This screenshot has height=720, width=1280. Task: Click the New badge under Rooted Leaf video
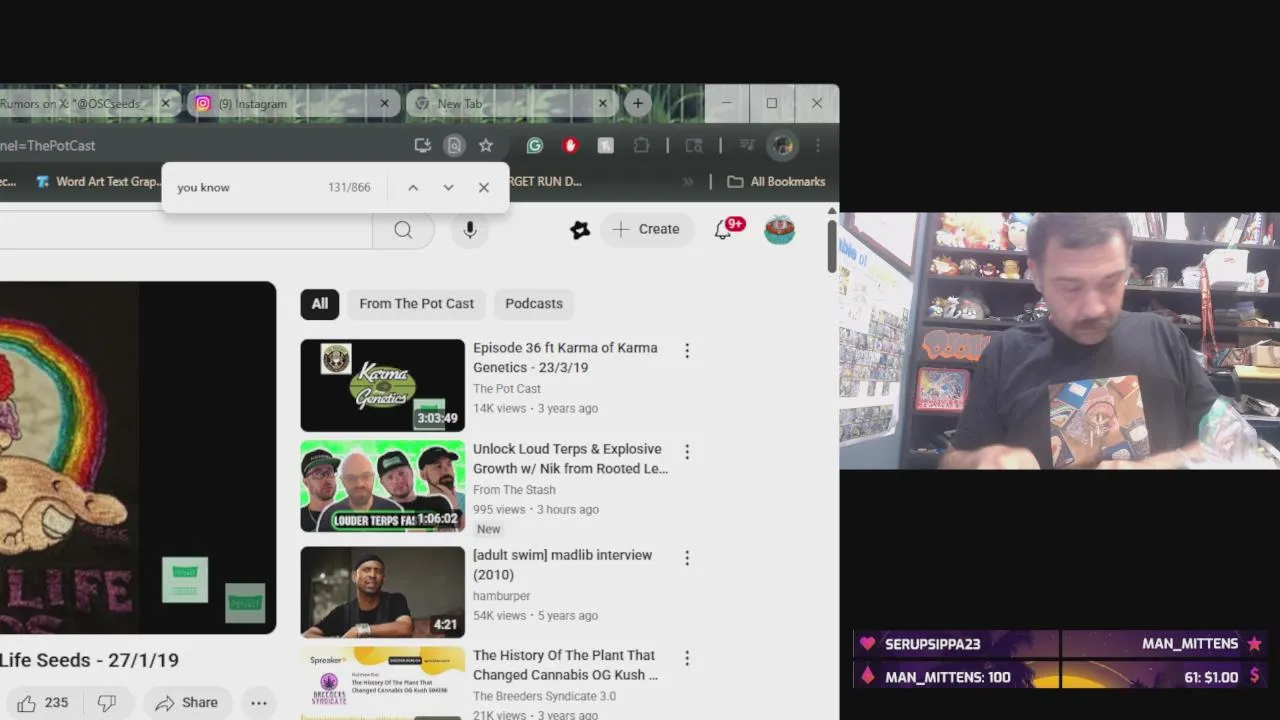(x=488, y=529)
